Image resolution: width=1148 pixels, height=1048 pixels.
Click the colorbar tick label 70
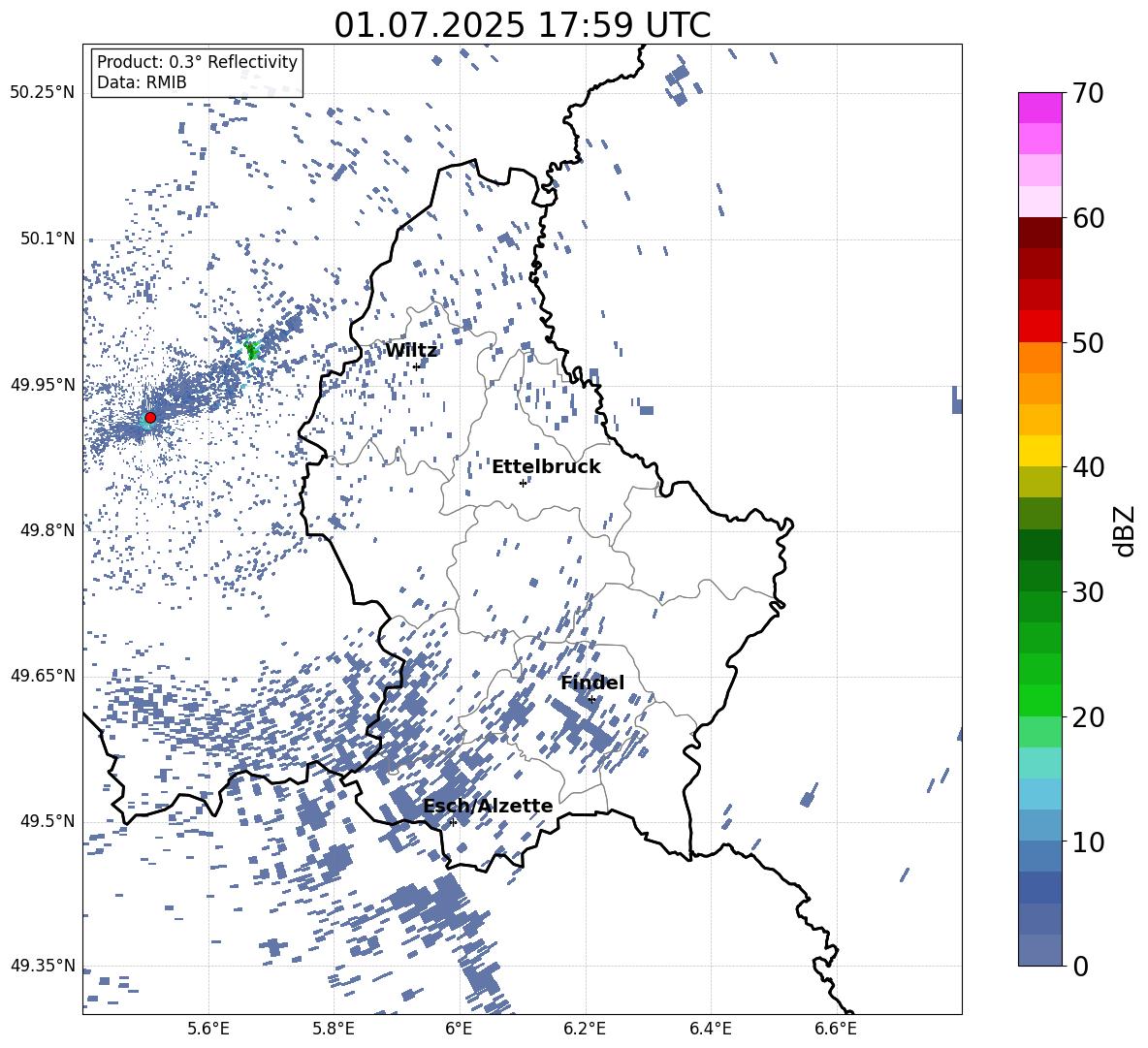tap(1088, 93)
